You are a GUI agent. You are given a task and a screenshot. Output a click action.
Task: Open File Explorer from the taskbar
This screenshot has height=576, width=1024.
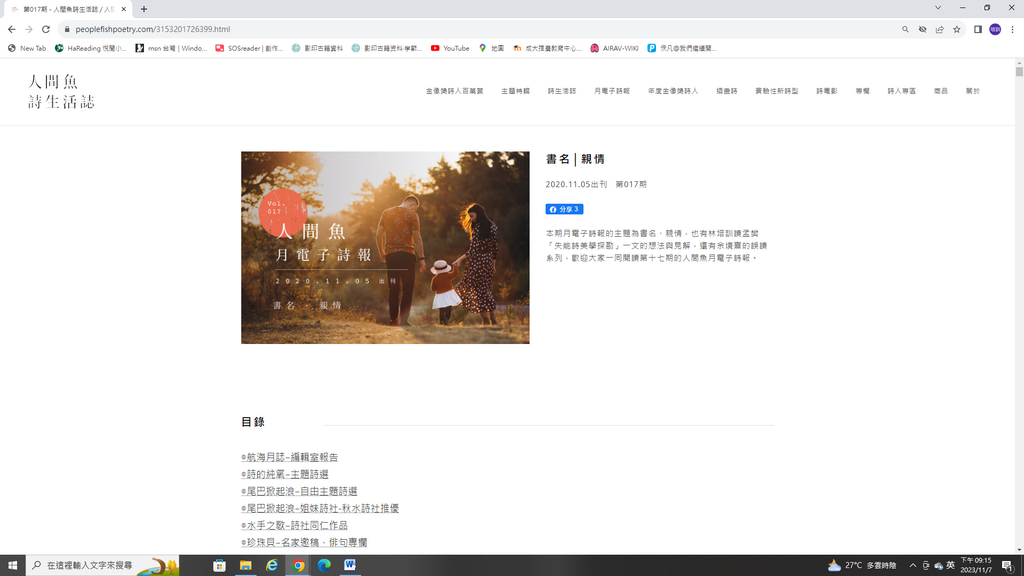coord(246,565)
